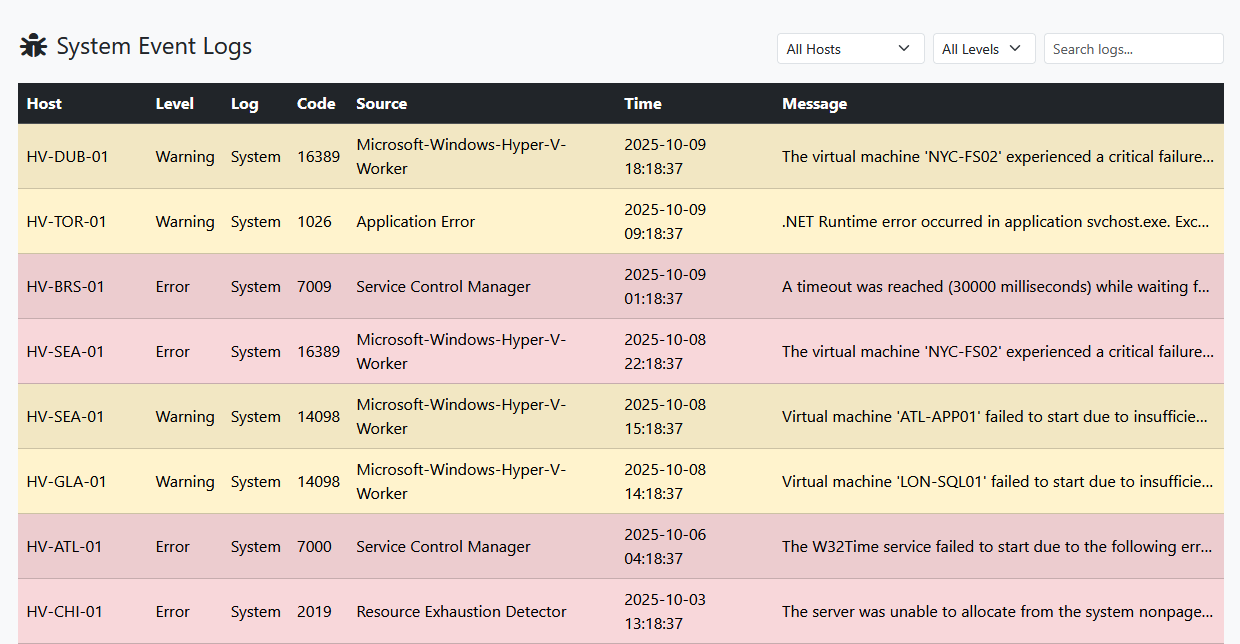The height and width of the screenshot is (644, 1240).
Task: Click the W32Time service failed message
Action: (997, 547)
